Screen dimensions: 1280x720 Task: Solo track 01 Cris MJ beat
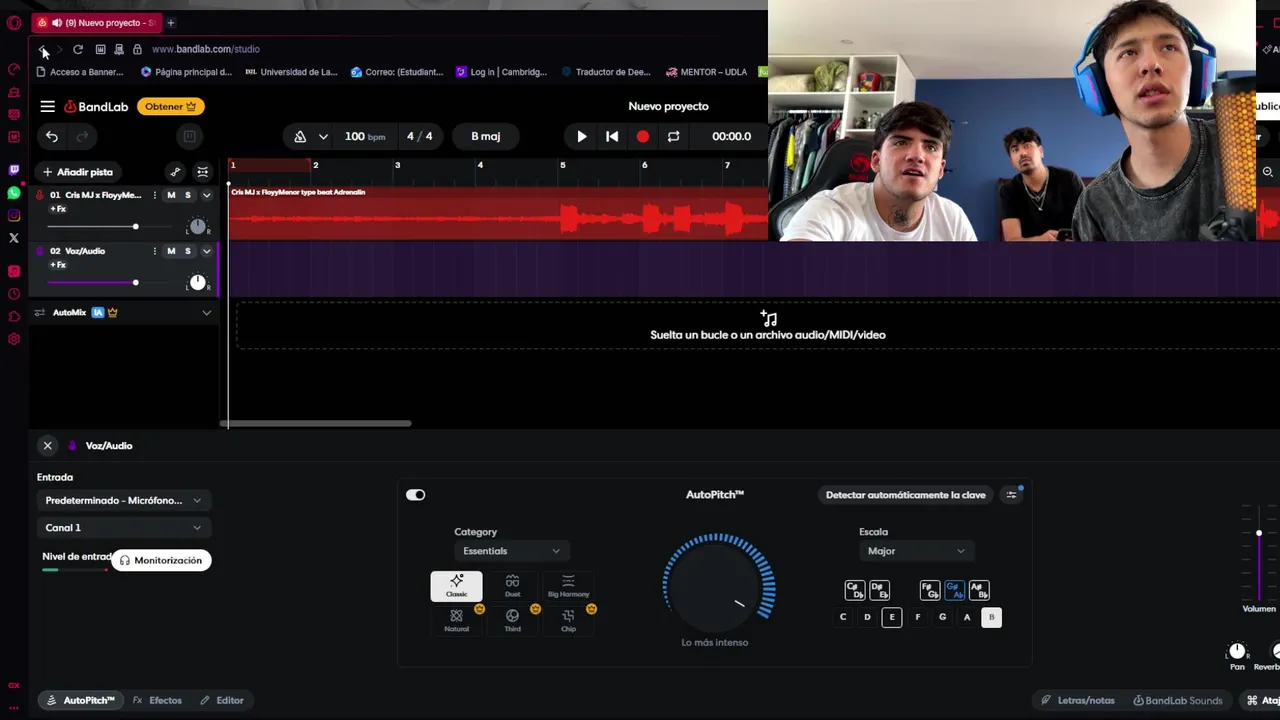pos(187,195)
